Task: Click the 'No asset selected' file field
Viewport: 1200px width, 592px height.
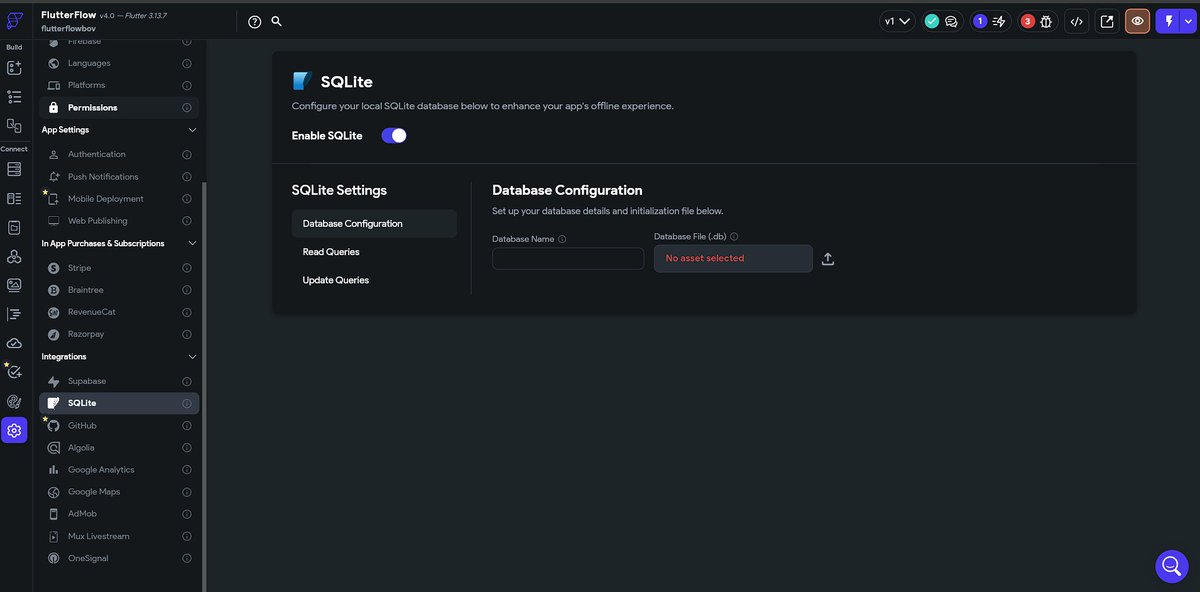Action: pyautogui.click(x=733, y=258)
